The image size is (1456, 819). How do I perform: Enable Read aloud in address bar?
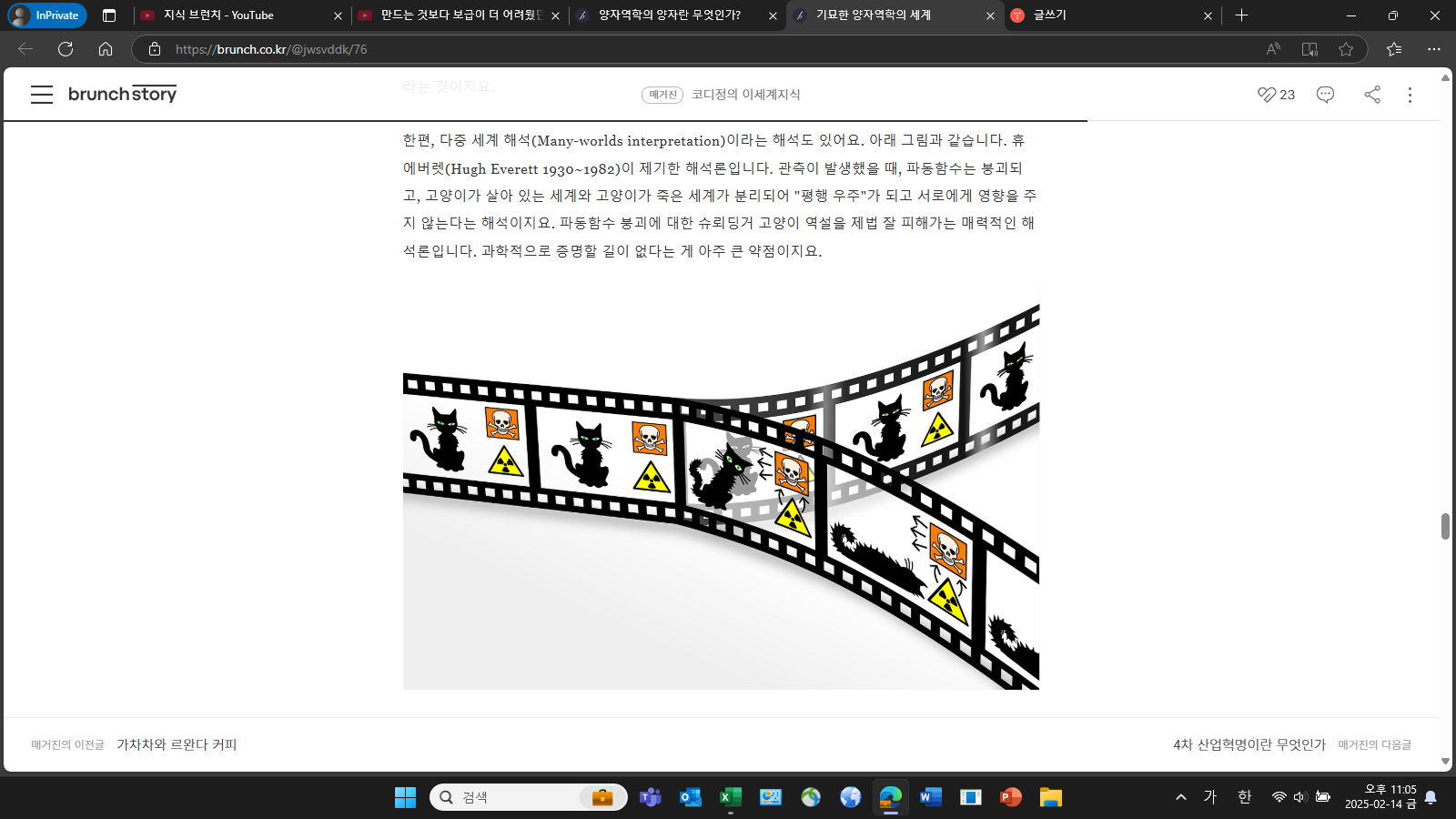1273,49
